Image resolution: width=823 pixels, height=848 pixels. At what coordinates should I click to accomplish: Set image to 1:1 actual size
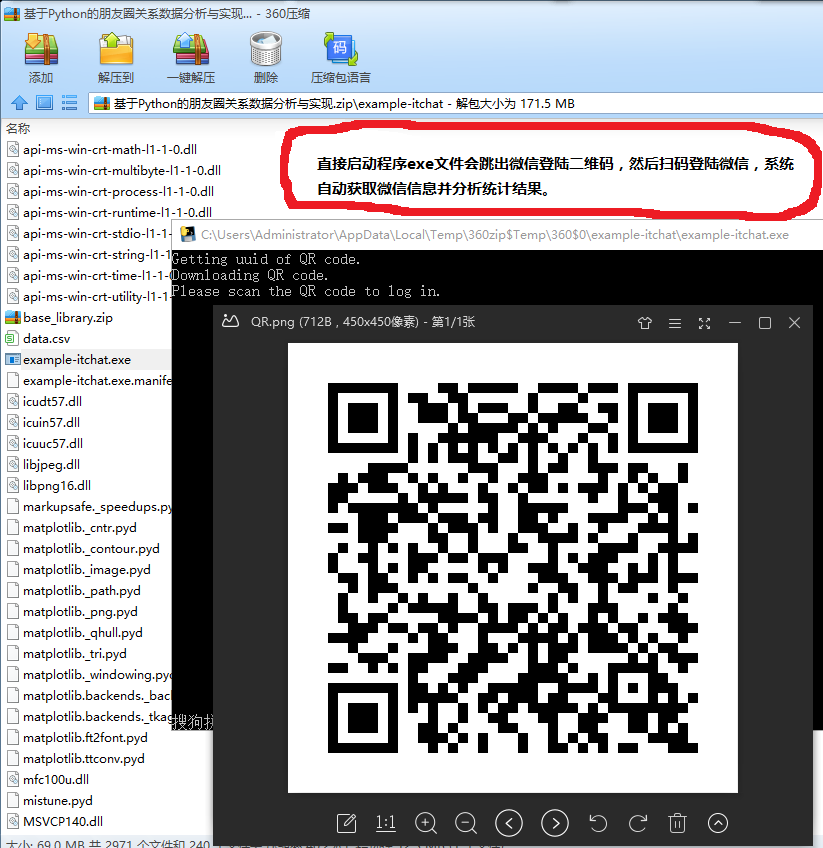click(386, 823)
